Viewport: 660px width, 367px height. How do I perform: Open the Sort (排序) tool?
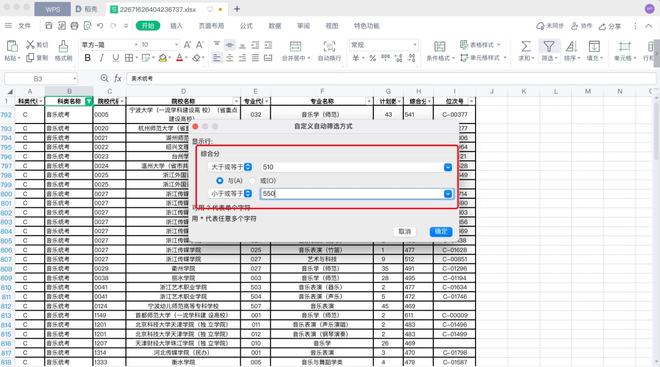[x=571, y=46]
